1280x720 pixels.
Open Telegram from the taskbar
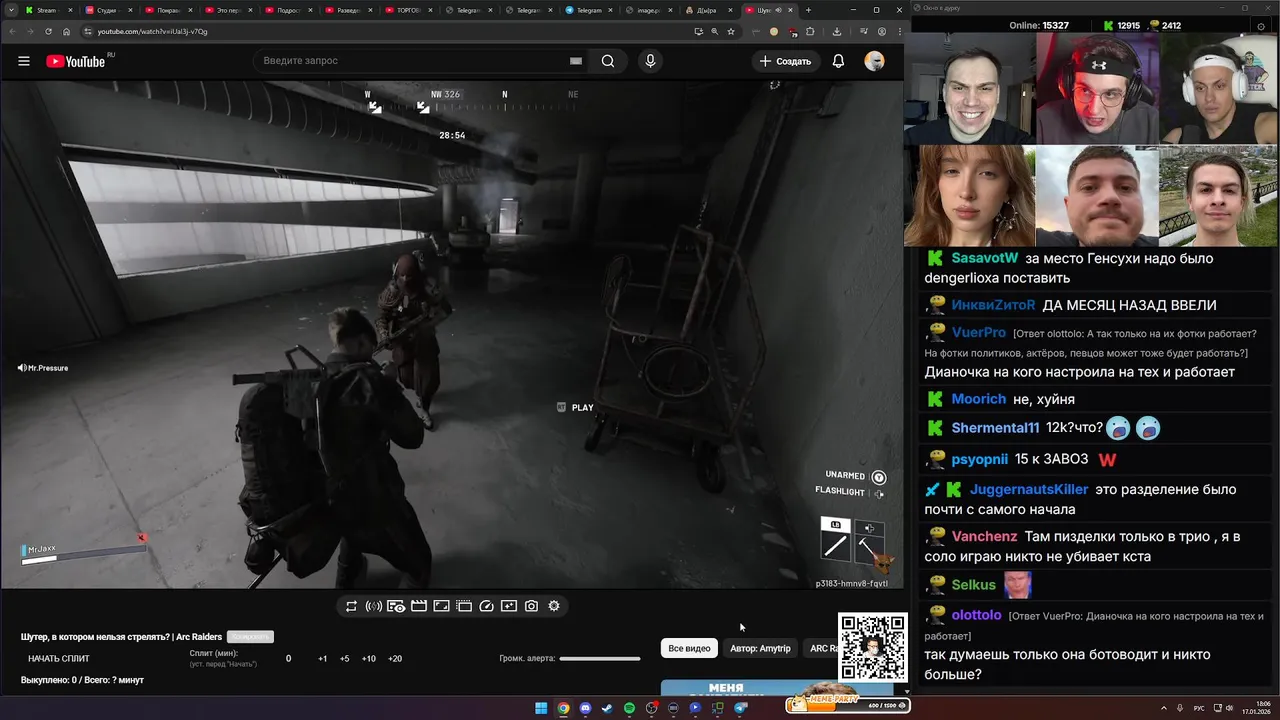tap(740, 708)
